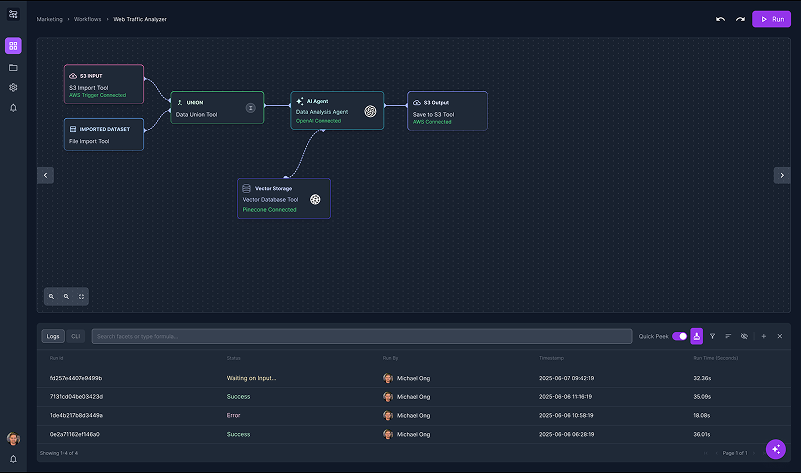Toggle the Quick Peek switch
The width and height of the screenshot is (801, 473).
click(680, 336)
